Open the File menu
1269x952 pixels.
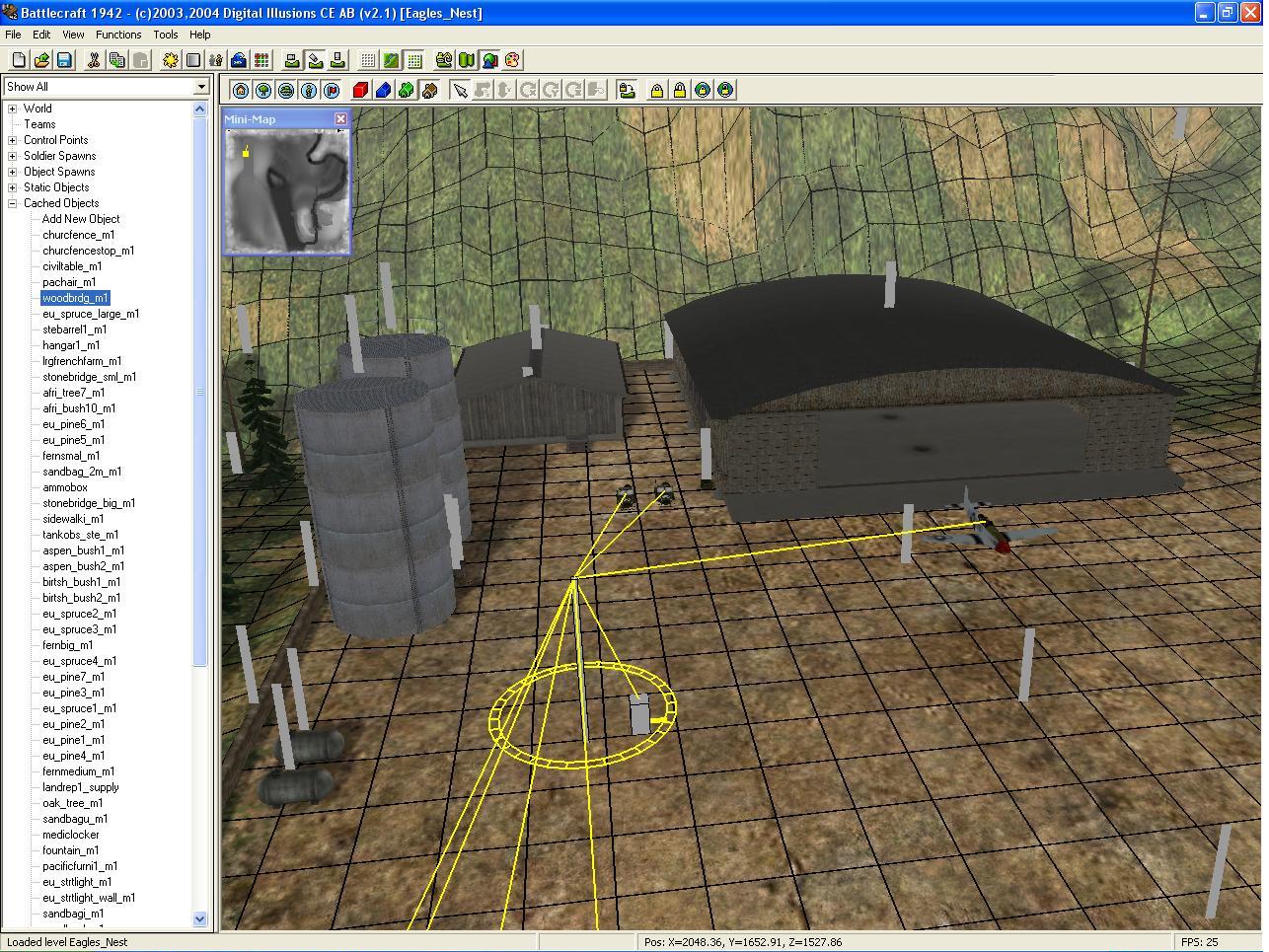[13, 35]
